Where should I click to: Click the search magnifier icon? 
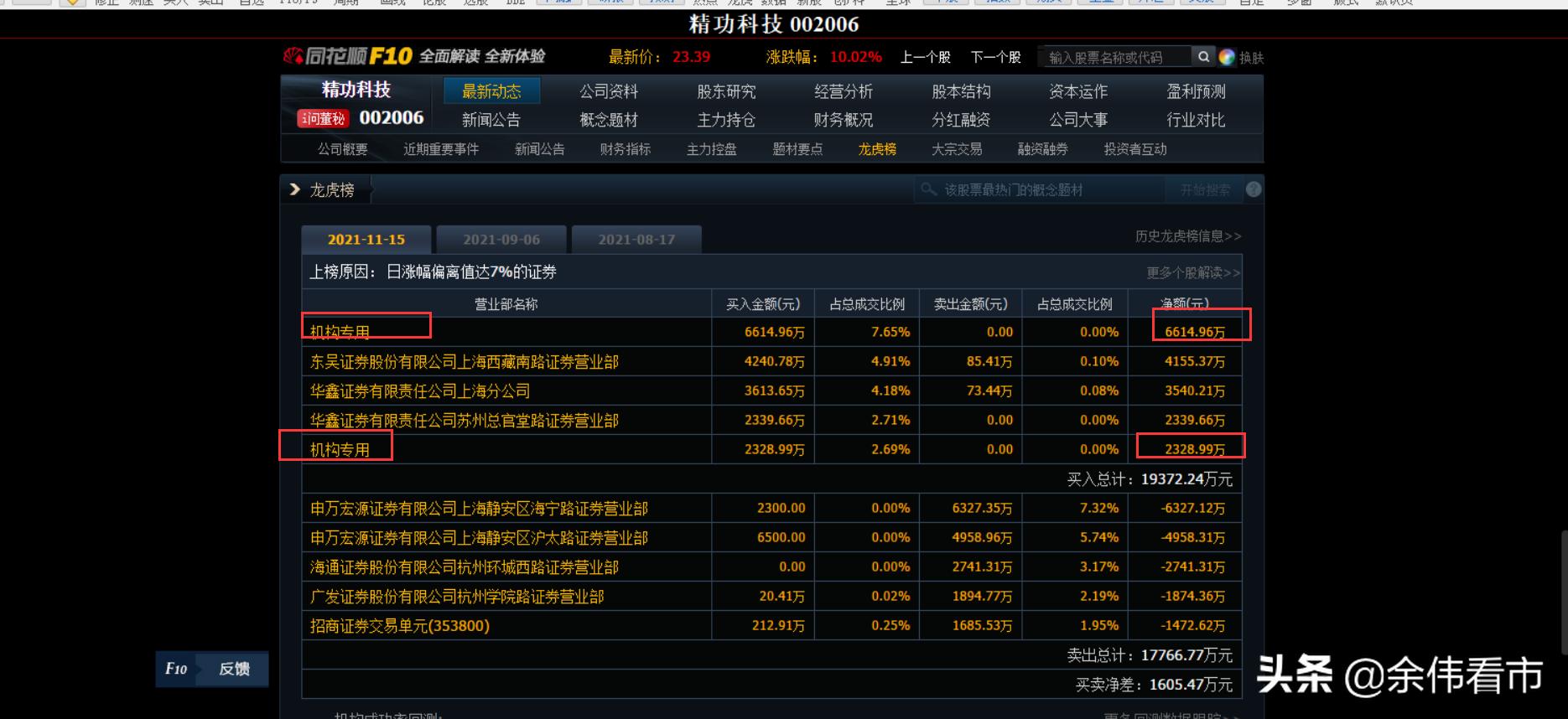point(1203,57)
